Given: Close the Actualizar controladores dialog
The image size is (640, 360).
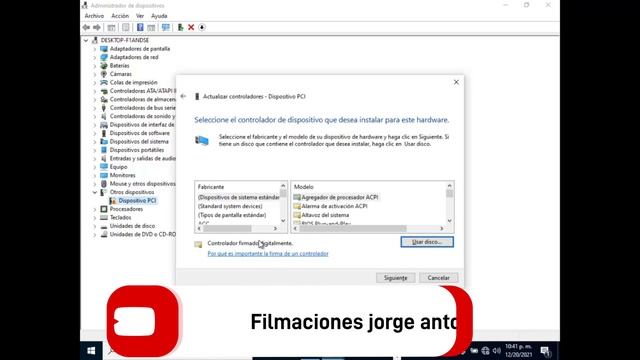Looking at the screenshot, I should tap(456, 82).
